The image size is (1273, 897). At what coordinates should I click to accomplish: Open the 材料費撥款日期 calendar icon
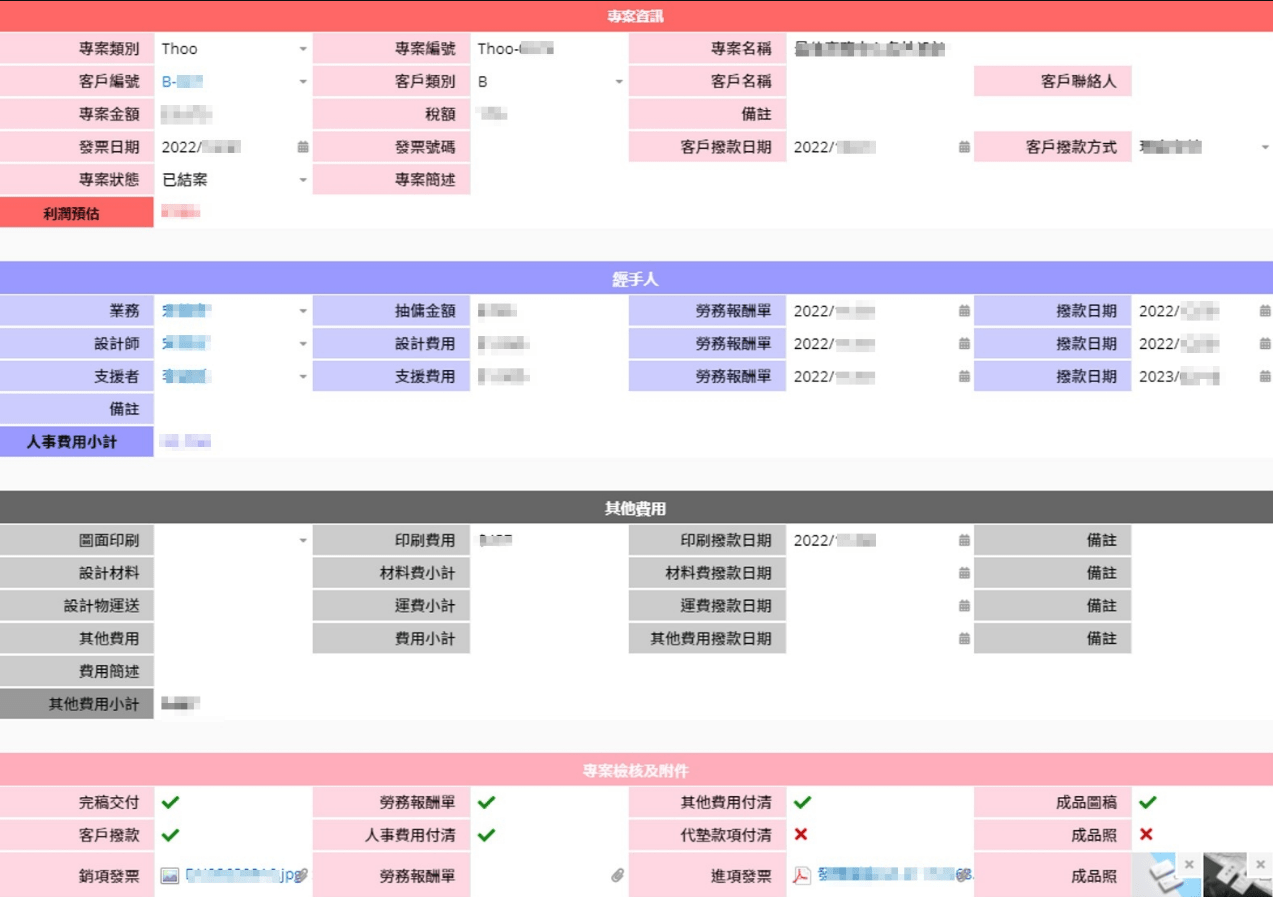tap(964, 573)
